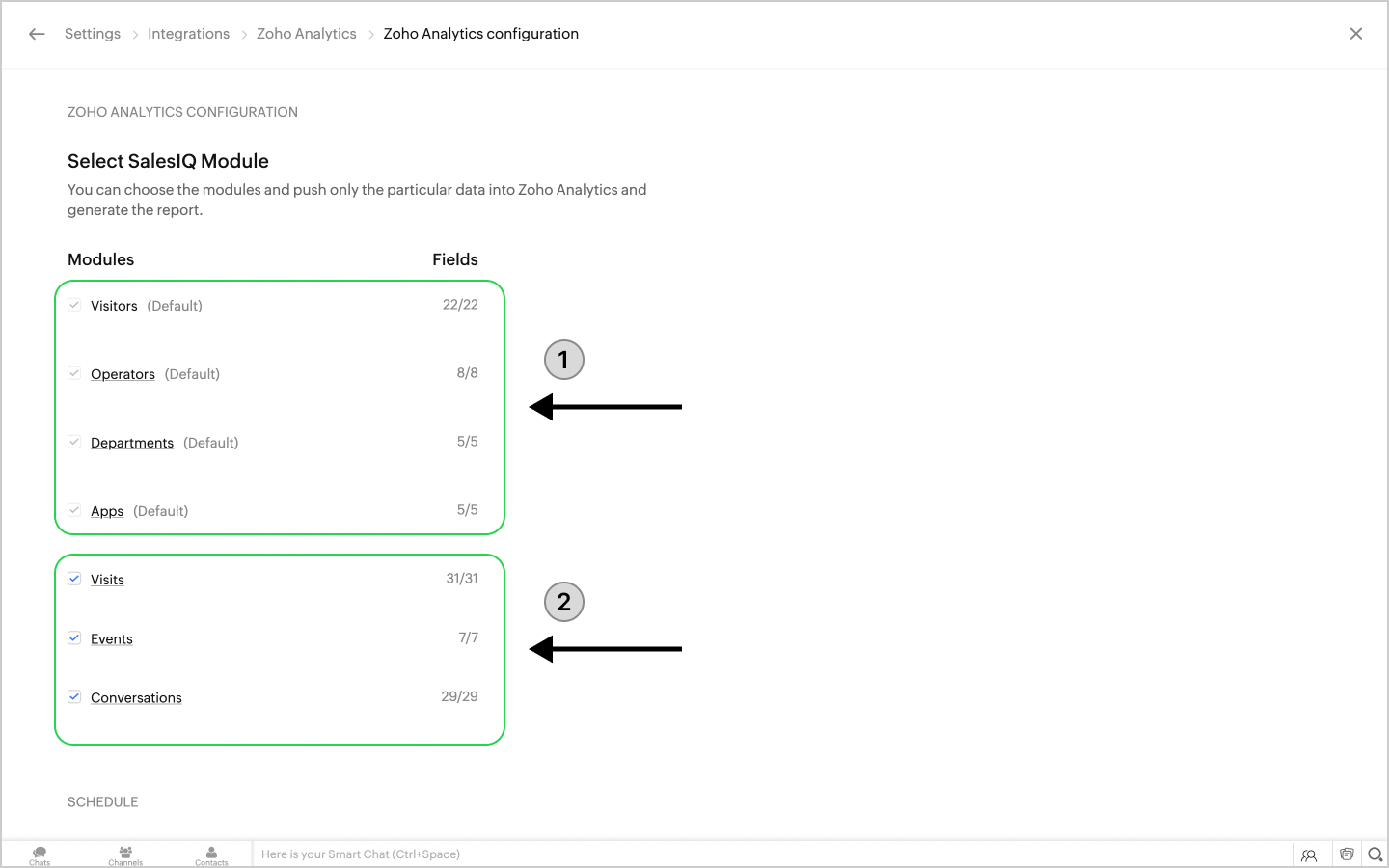Image resolution: width=1389 pixels, height=868 pixels.
Task: Open the Chats icon in the bottom bar
Action: click(x=40, y=854)
